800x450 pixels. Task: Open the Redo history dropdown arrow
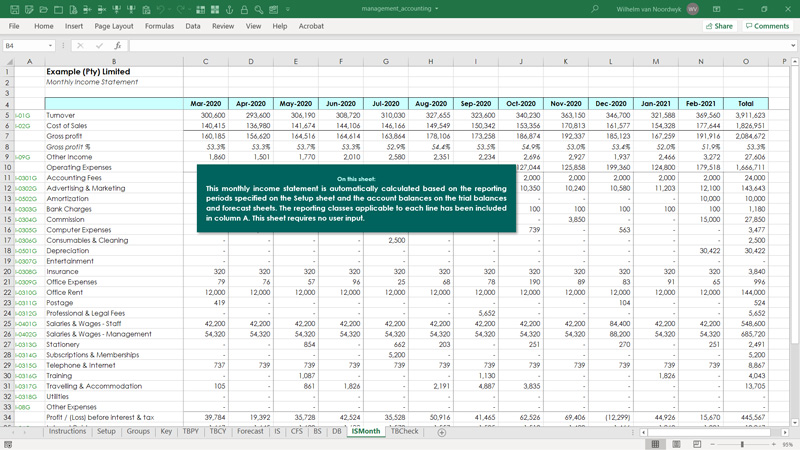[x=189, y=9]
